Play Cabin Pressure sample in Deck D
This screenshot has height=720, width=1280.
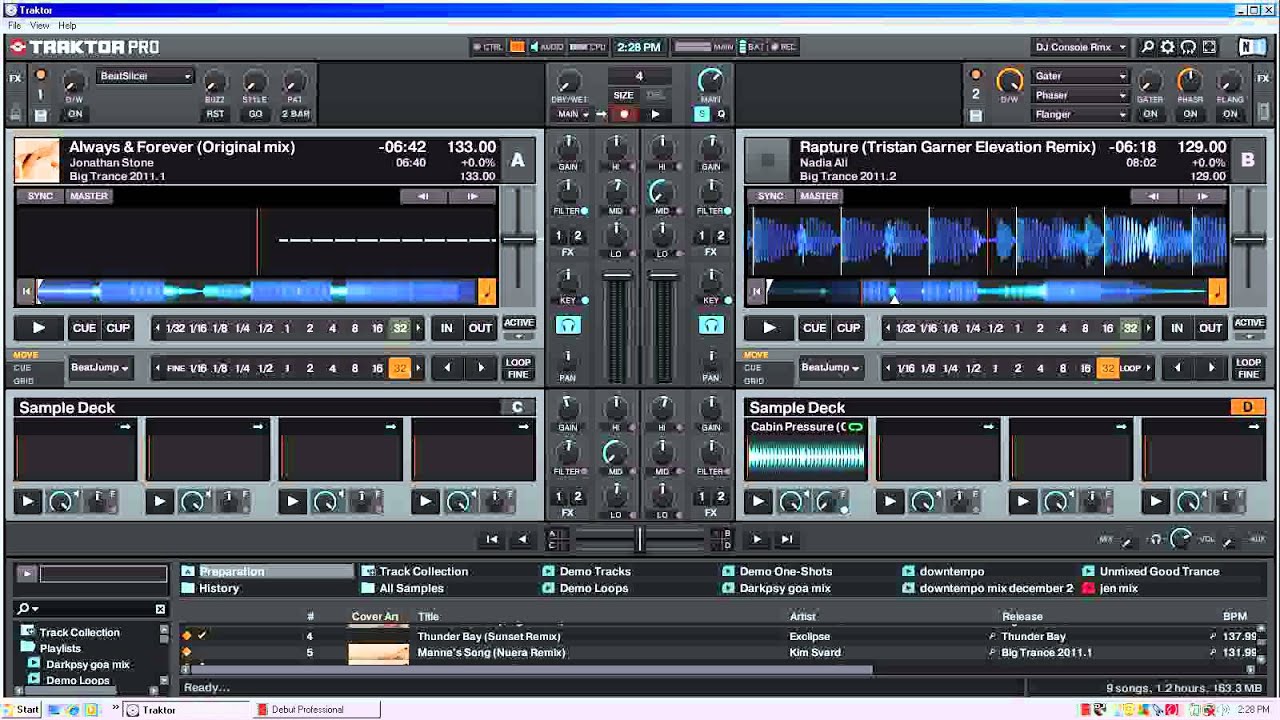tap(758, 501)
